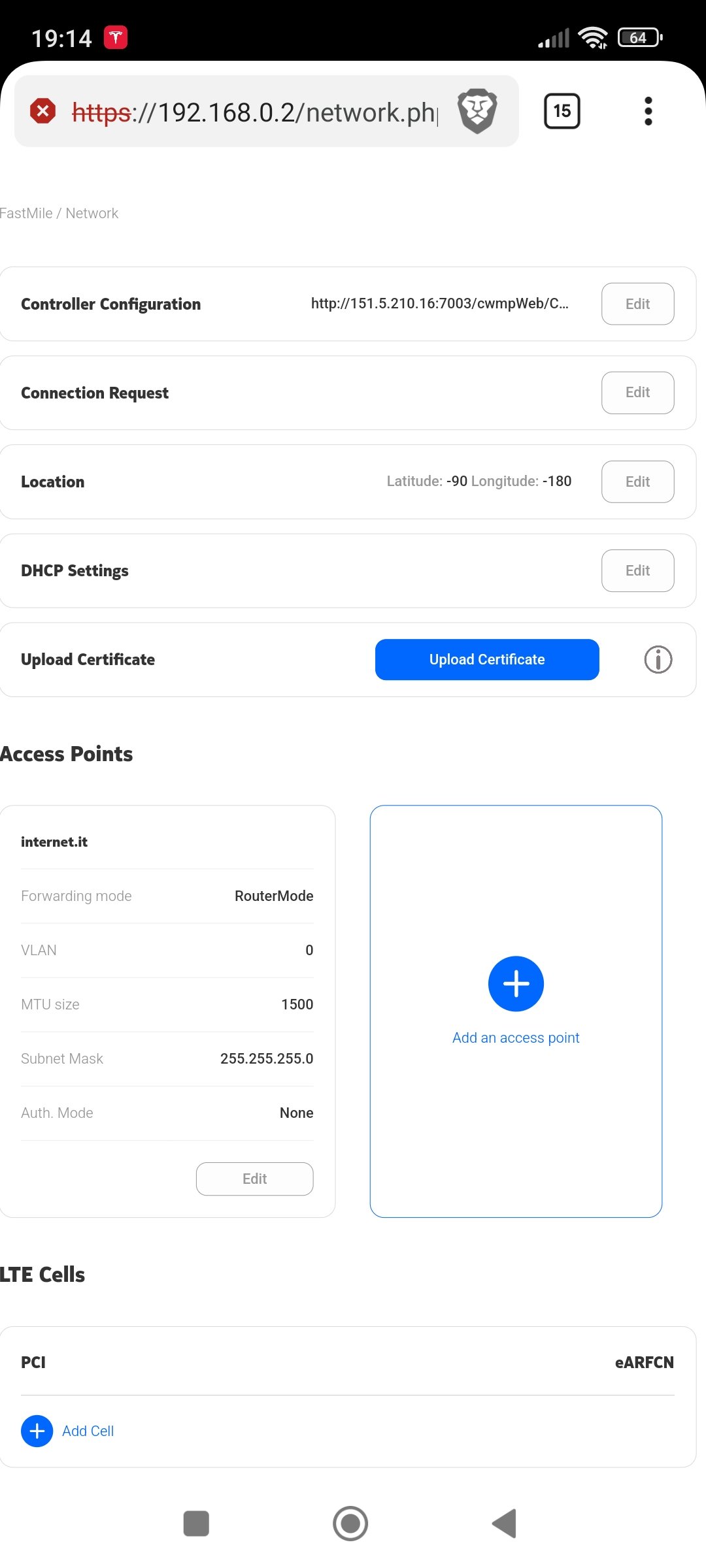The width and height of the screenshot is (706, 1568).
Task: Edit the internet.it access point
Action: click(254, 1179)
